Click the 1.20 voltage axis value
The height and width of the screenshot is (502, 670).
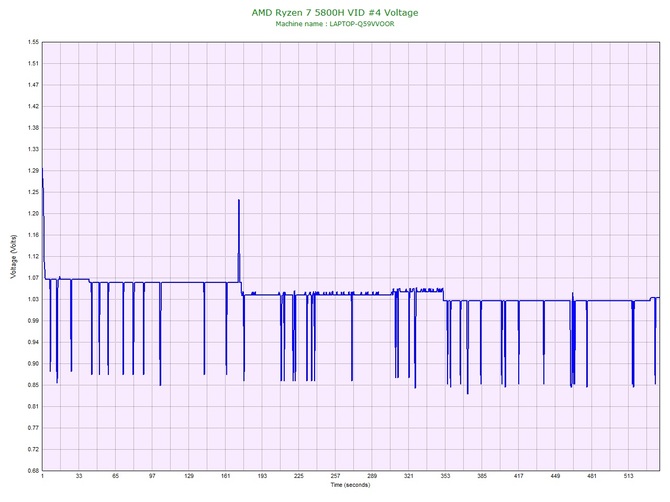[33, 214]
